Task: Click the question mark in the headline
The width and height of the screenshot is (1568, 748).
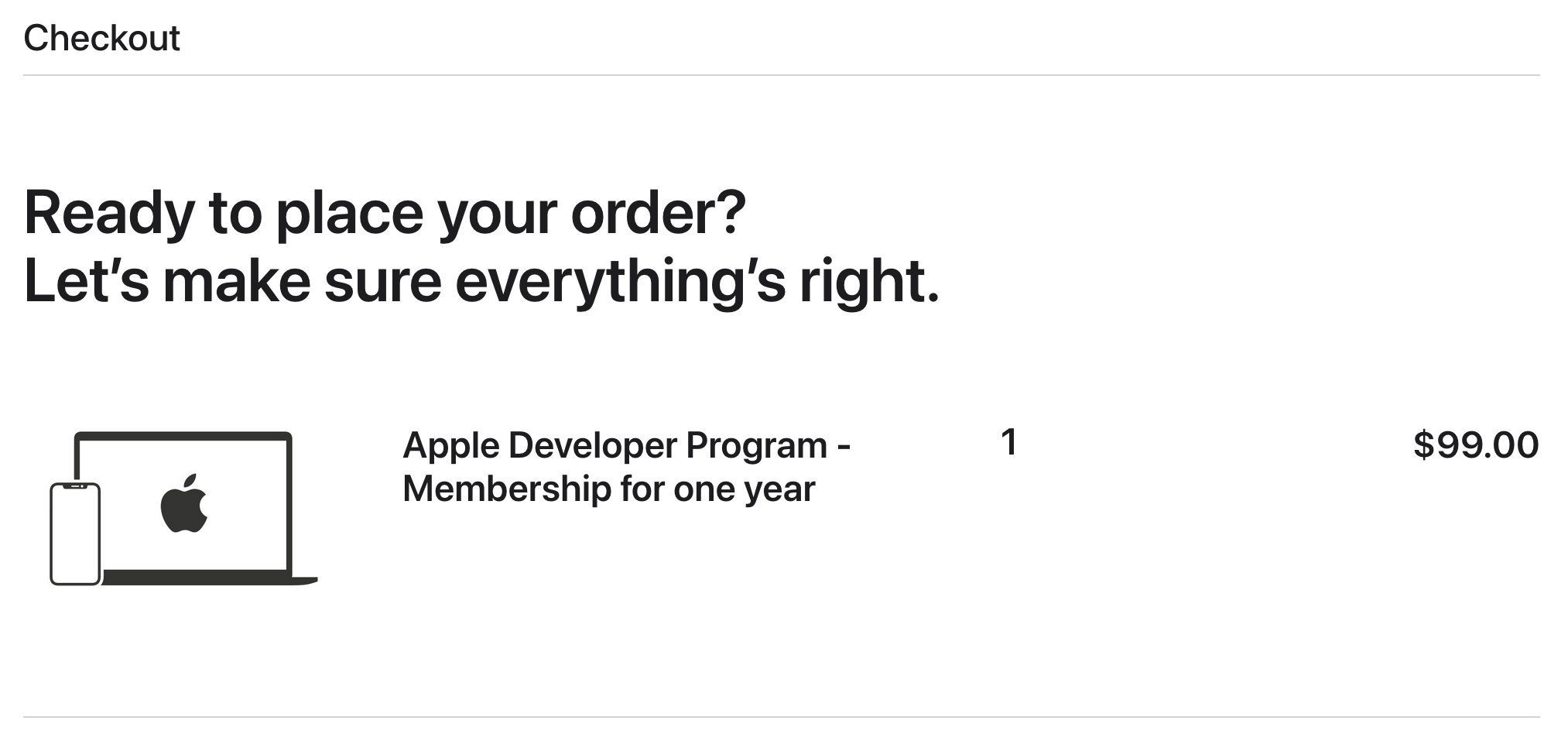Action: coord(731,212)
